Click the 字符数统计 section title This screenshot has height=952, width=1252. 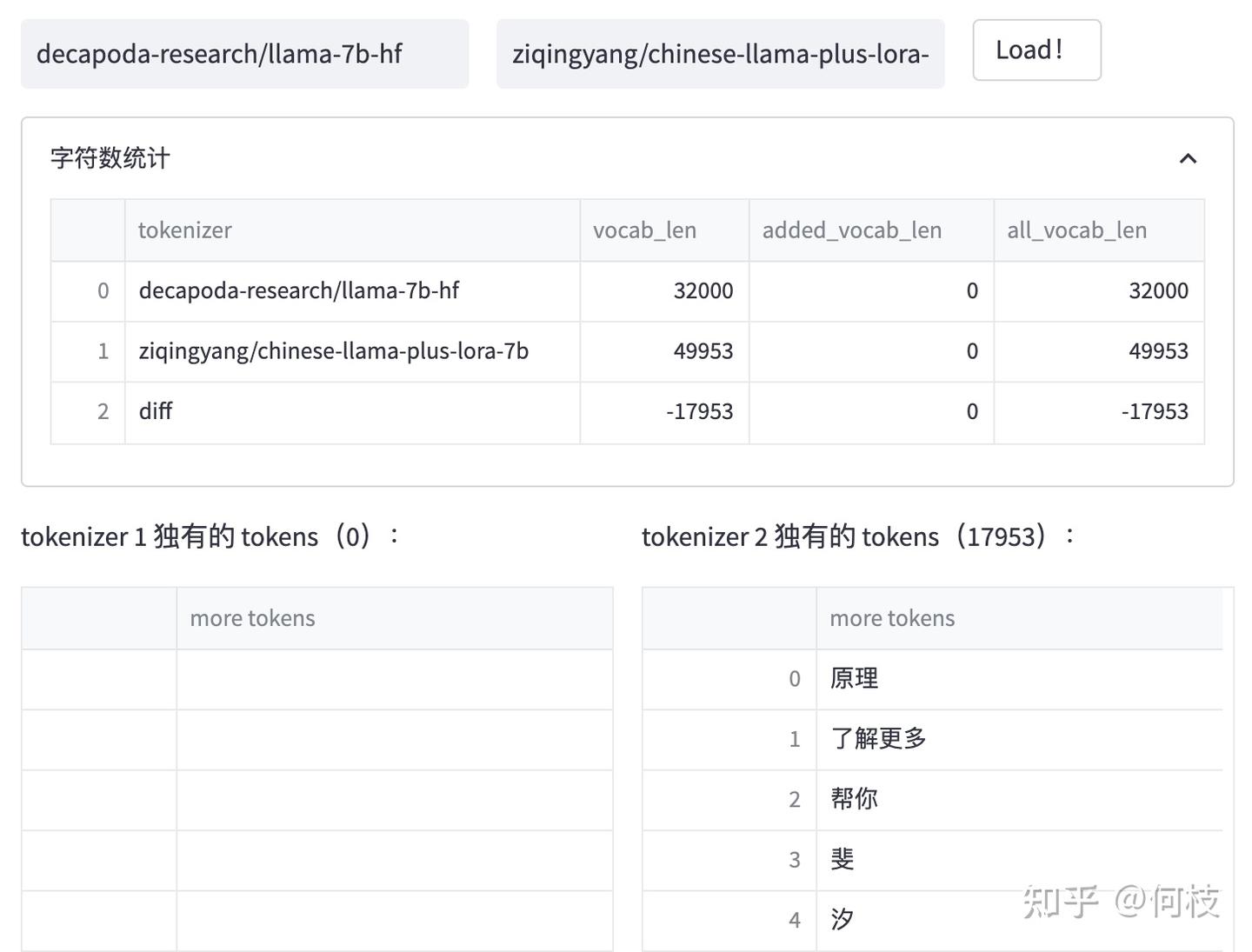pyautogui.click(x=110, y=158)
